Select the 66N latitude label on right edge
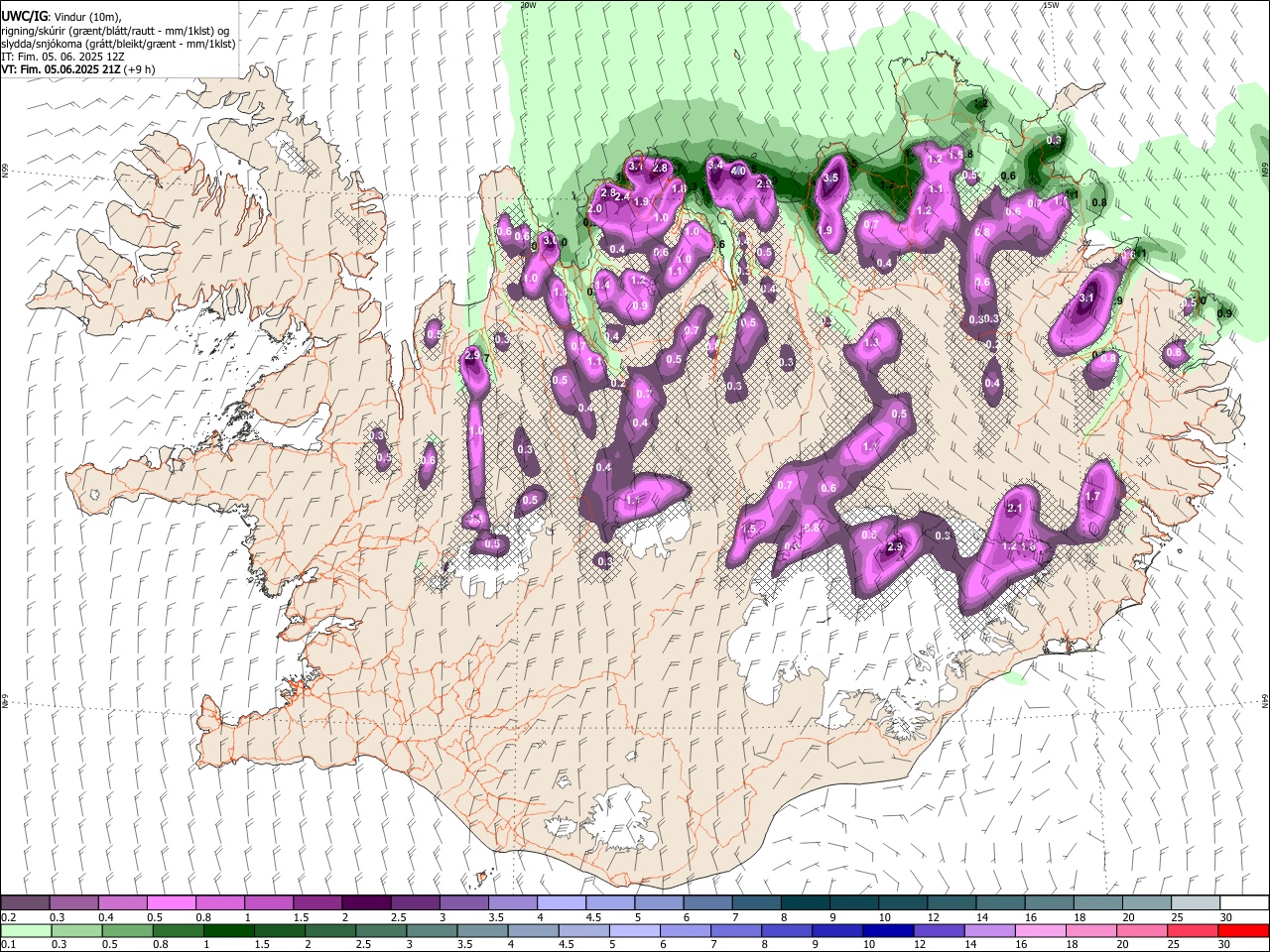Image resolution: width=1270 pixels, height=952 pixels. point(1265,168)
